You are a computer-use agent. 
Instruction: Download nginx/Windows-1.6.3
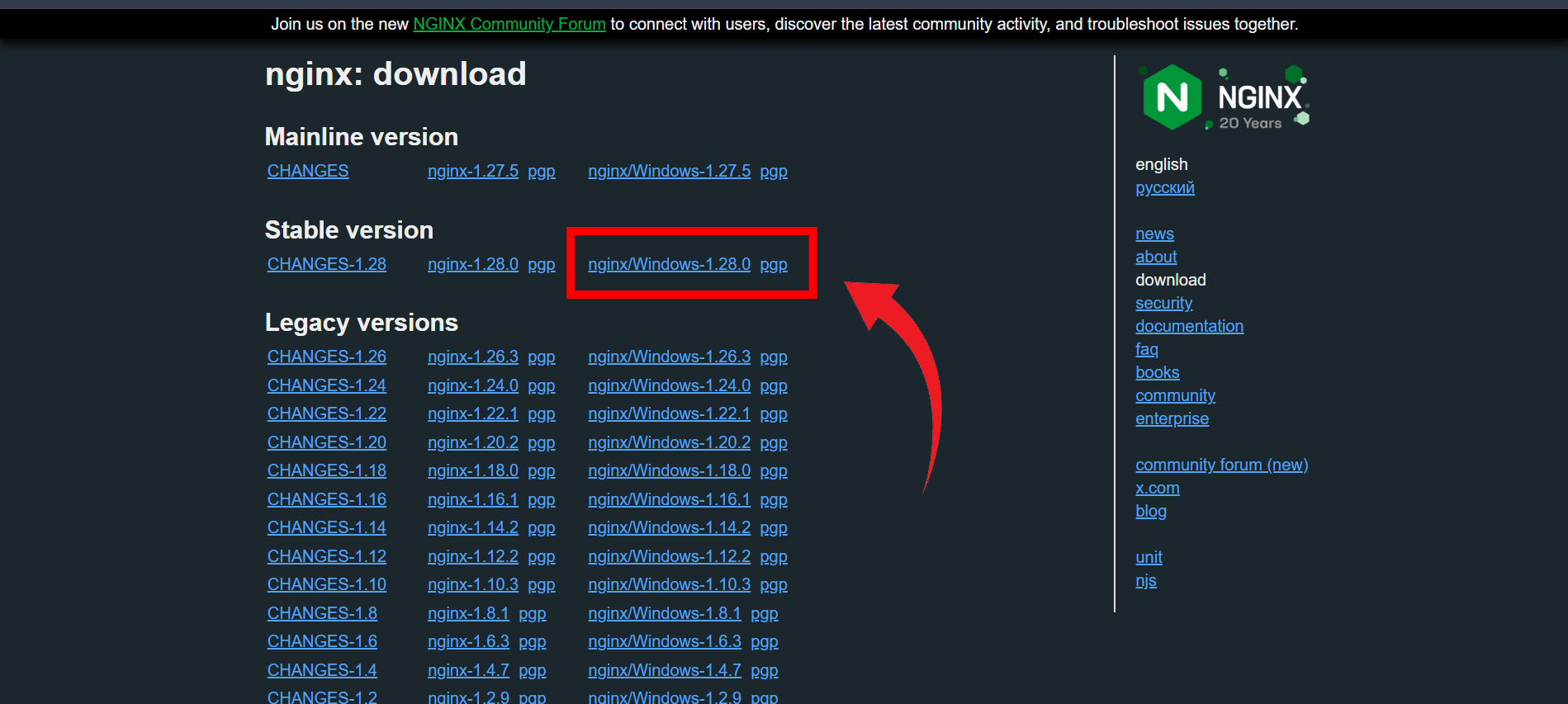[665, 641]
